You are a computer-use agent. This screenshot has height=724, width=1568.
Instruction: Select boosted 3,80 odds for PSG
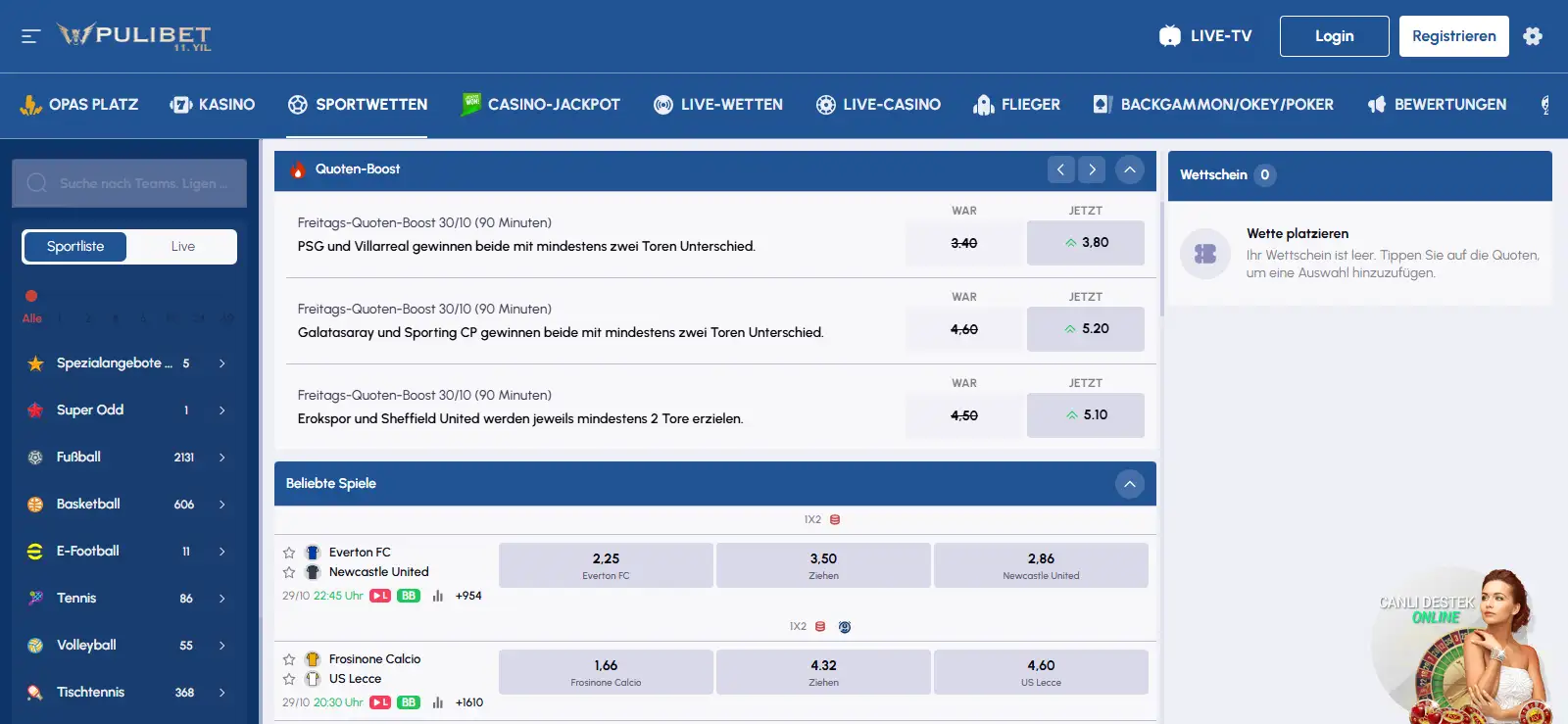[x=1085, y=243]
